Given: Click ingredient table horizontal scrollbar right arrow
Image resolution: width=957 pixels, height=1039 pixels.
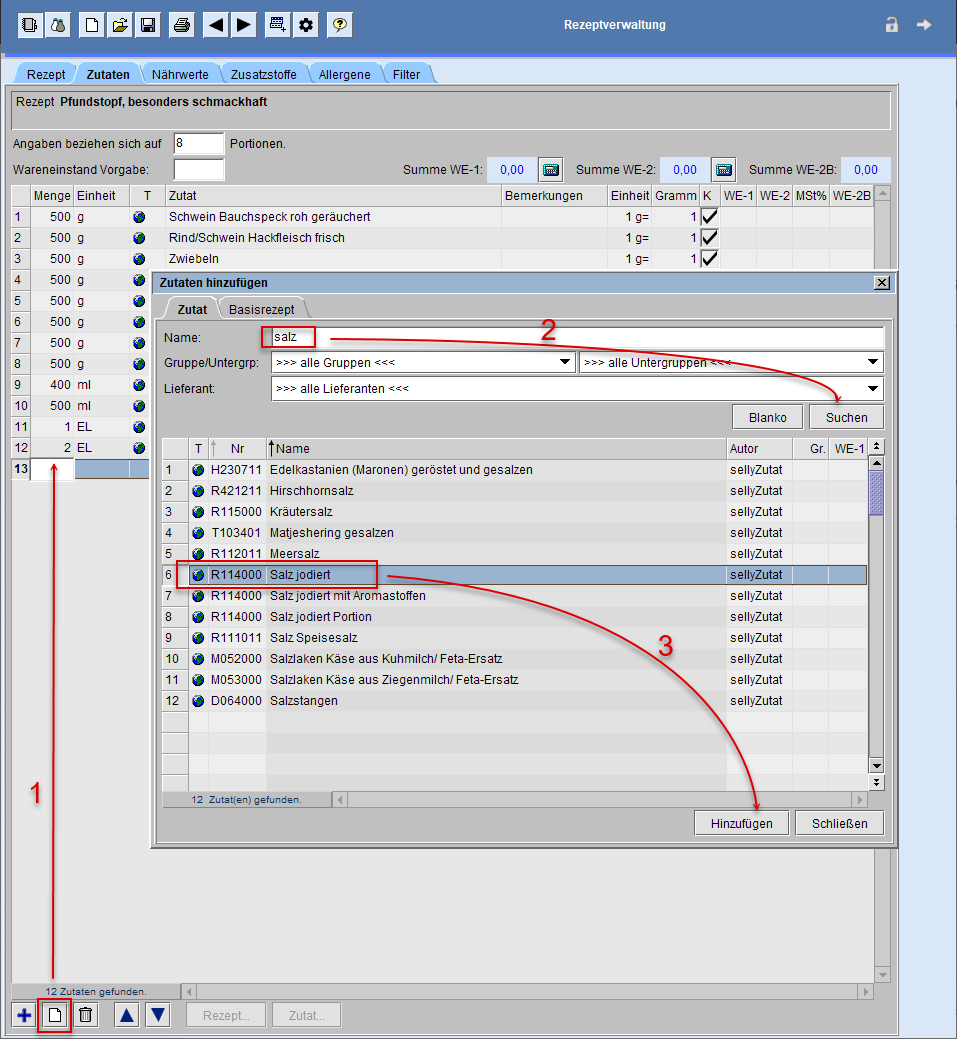Looking at the screenshot, I should tap(865, 992).
